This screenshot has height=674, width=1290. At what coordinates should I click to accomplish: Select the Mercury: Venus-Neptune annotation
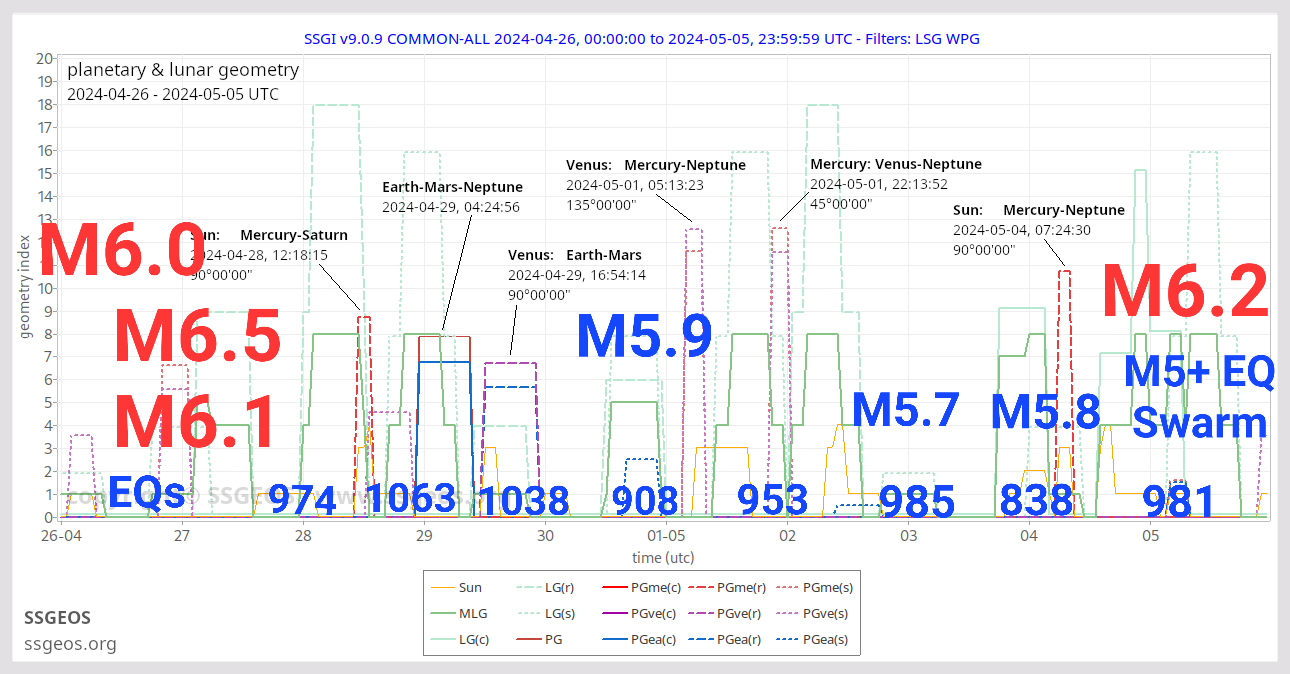tap(895, 164)
